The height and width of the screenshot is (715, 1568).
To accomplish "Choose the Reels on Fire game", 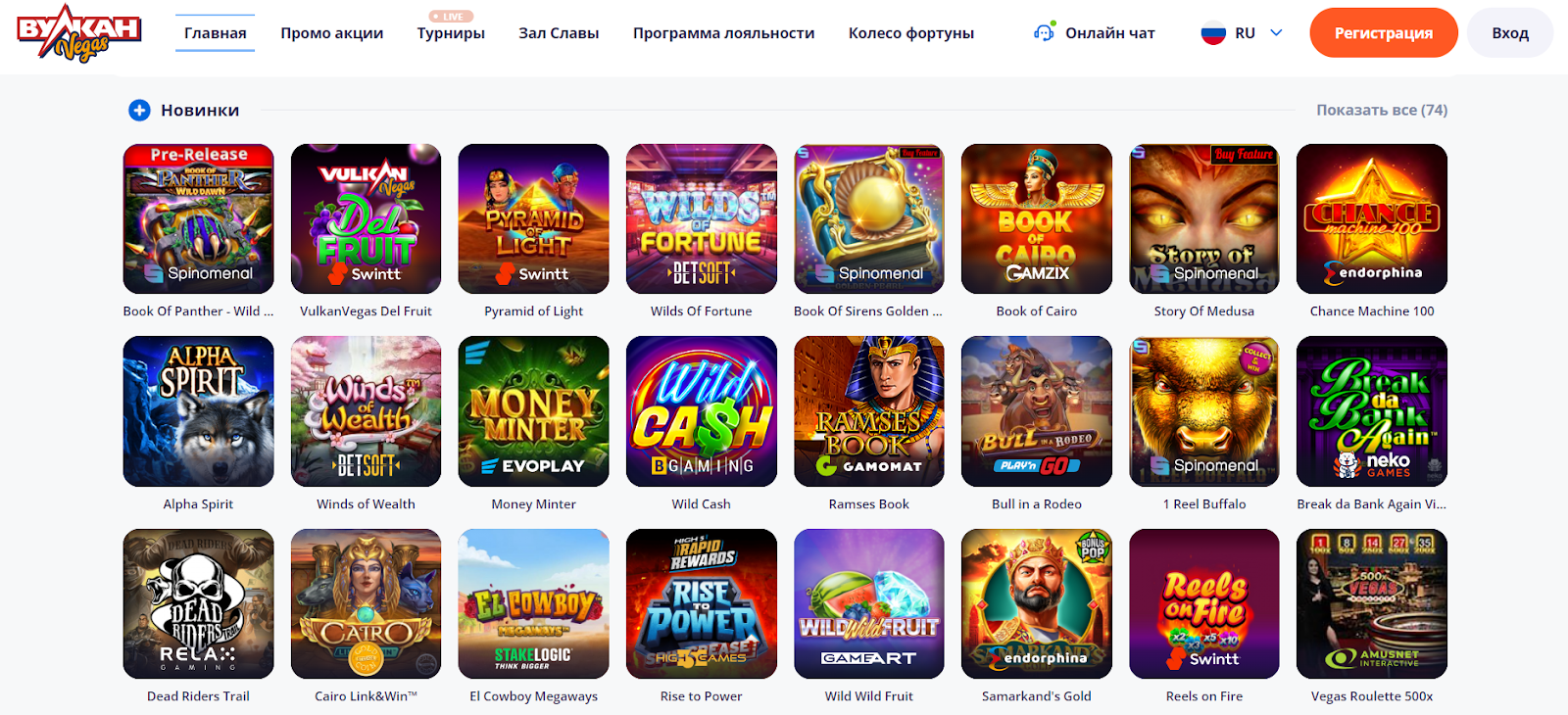I will tap(1204, 604).
